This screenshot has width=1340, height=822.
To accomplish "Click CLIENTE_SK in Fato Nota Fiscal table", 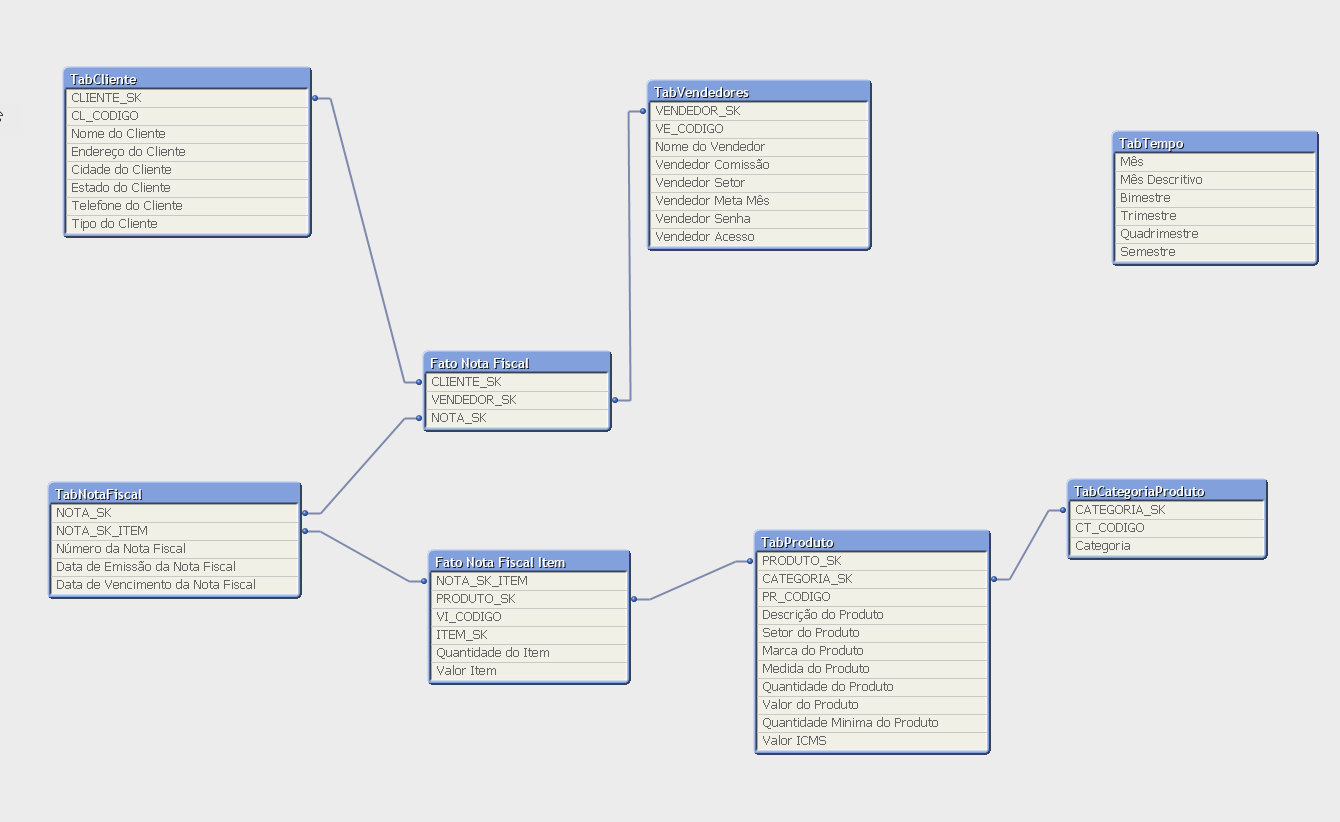I will [x=517, y=382].
